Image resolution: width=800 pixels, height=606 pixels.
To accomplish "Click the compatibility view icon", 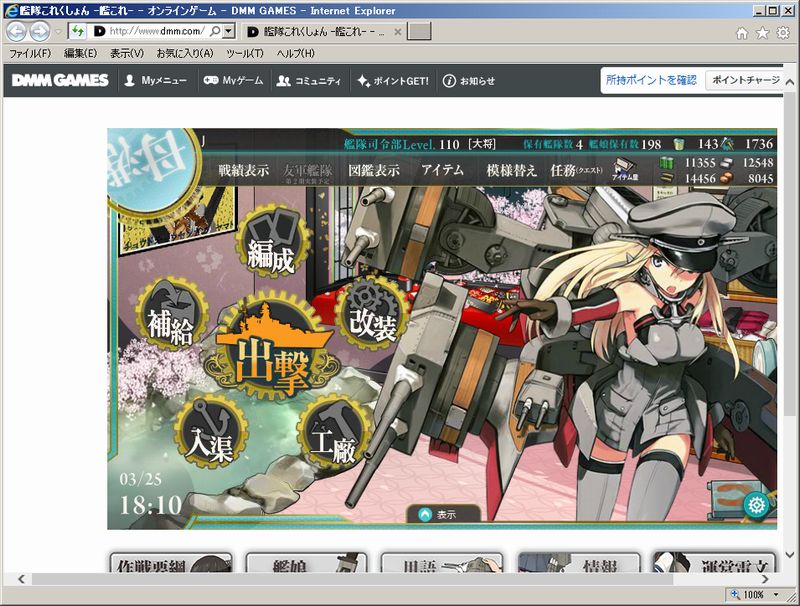I will 78,31.
